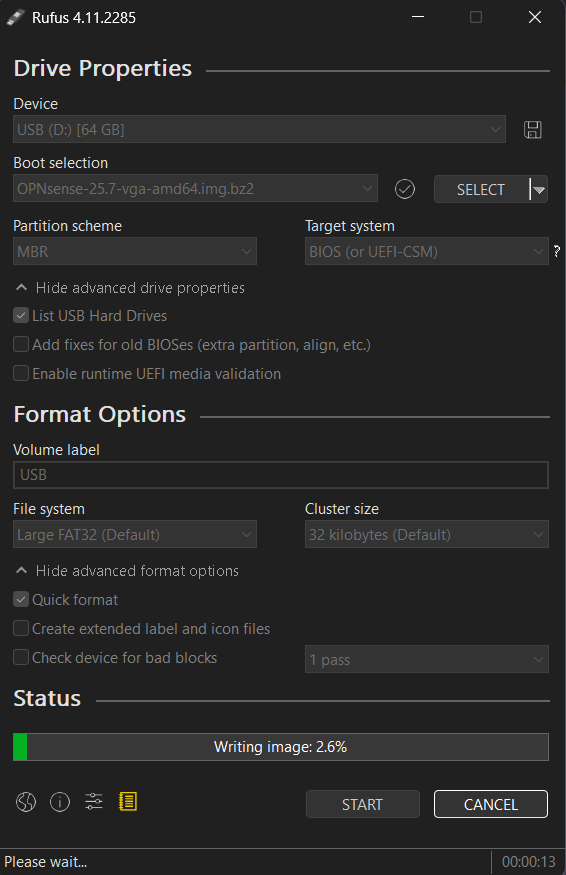This screenshot has width=566, height=875.
Task: Open language selection globe icon
Action: [26, 802]
